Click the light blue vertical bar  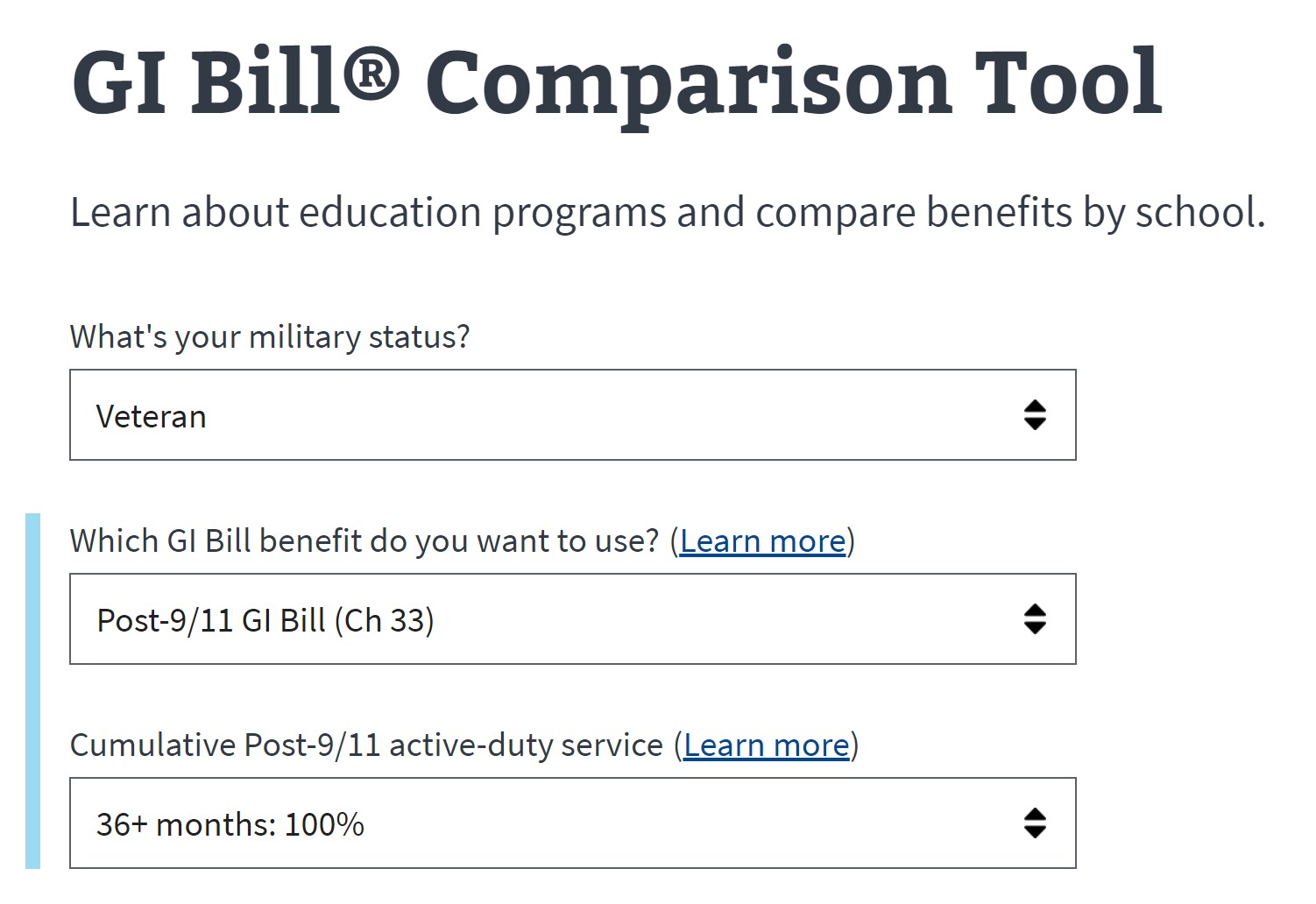pos(32,690)
